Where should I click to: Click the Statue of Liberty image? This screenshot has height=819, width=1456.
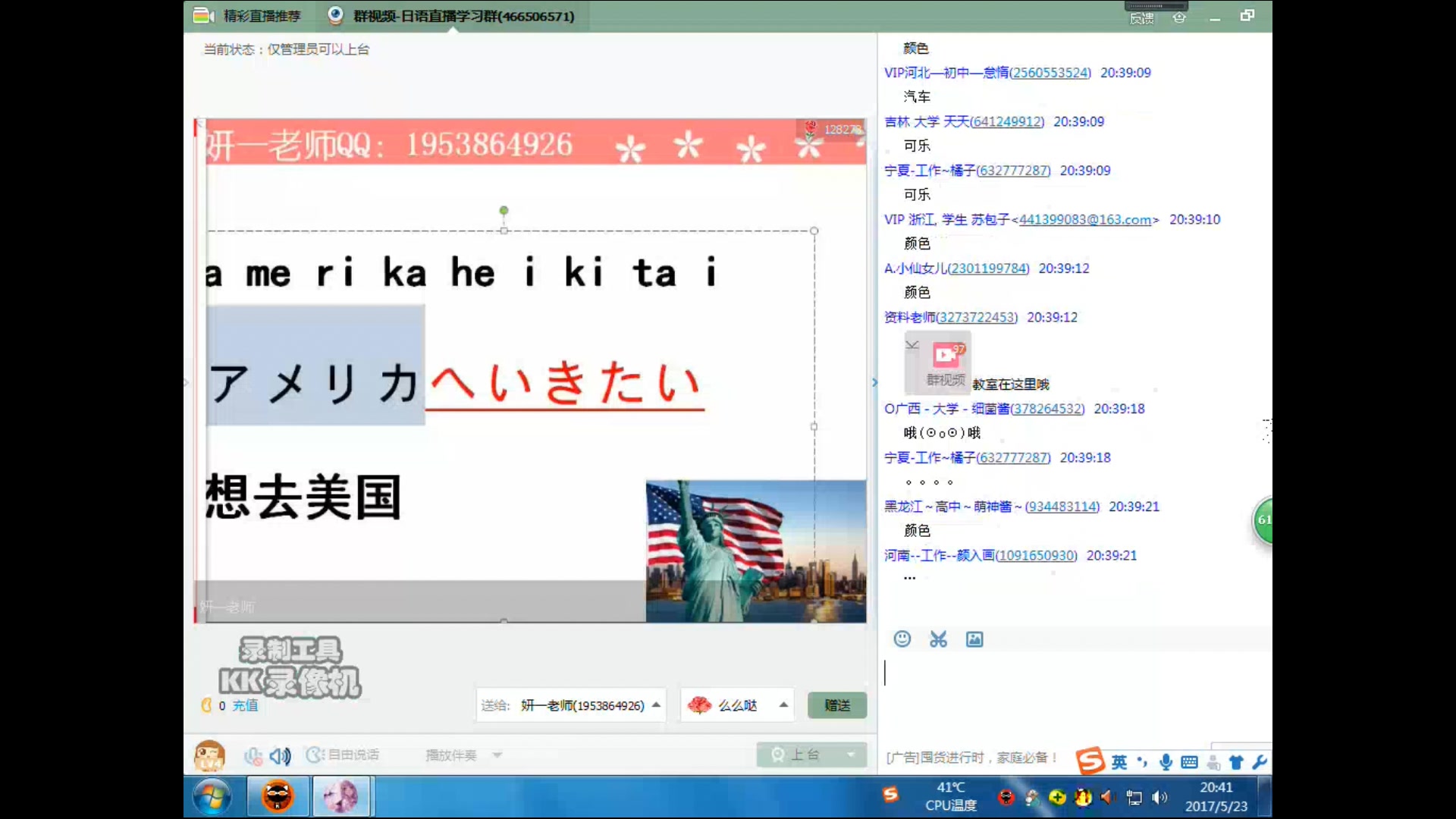[756, 551]
